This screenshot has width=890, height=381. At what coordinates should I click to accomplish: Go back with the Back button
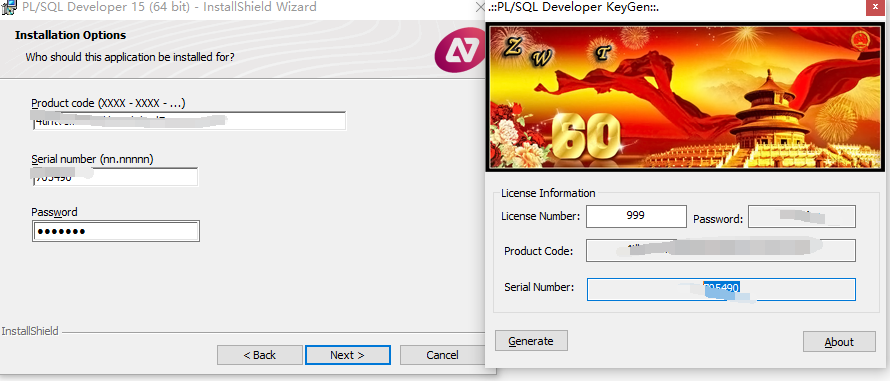(259, 355)
